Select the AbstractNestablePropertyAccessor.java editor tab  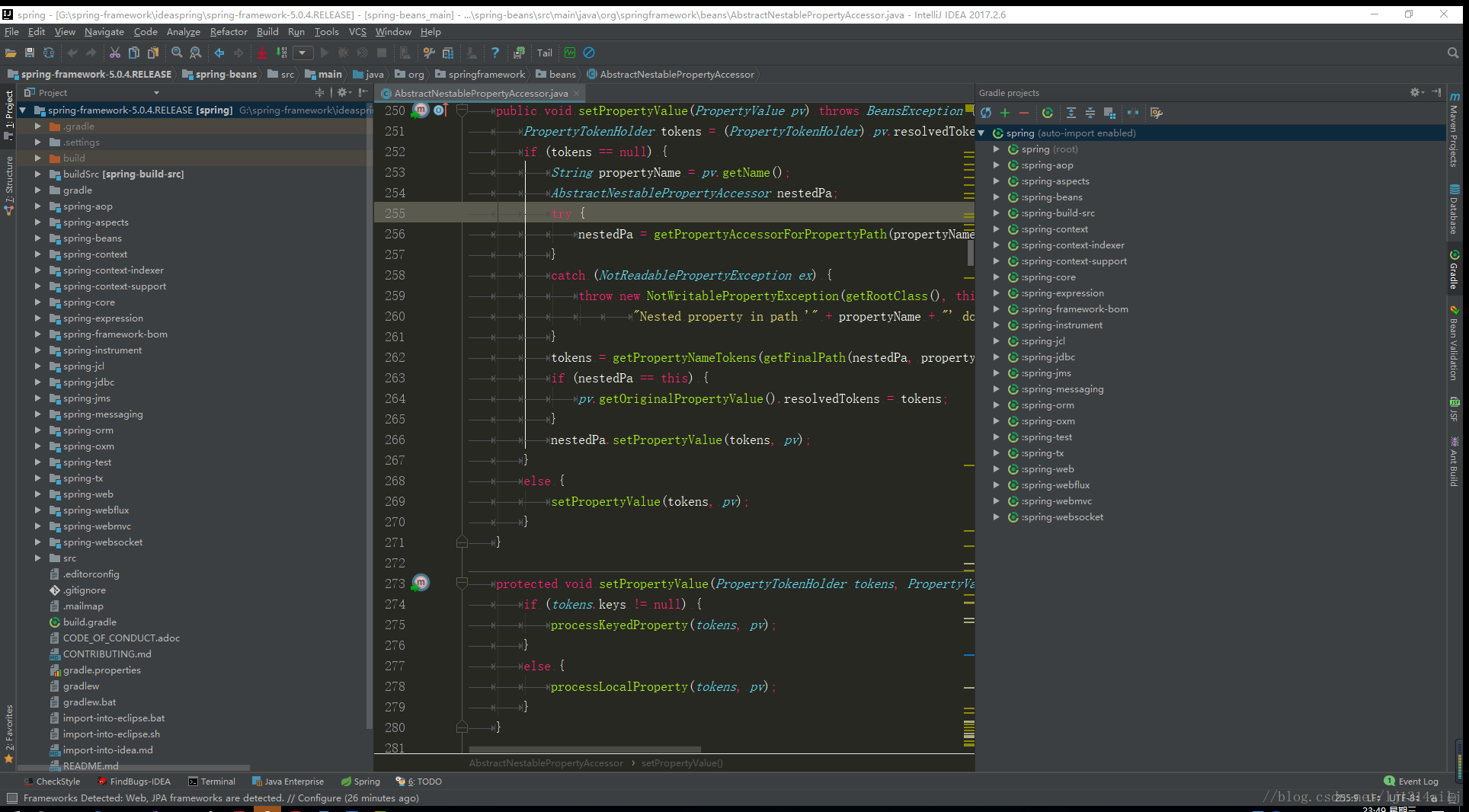tap(481, 93)
